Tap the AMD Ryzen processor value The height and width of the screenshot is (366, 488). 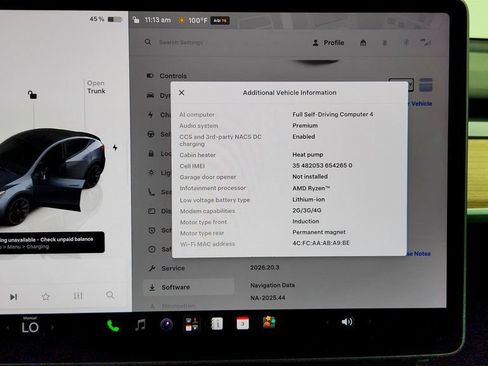311,188
